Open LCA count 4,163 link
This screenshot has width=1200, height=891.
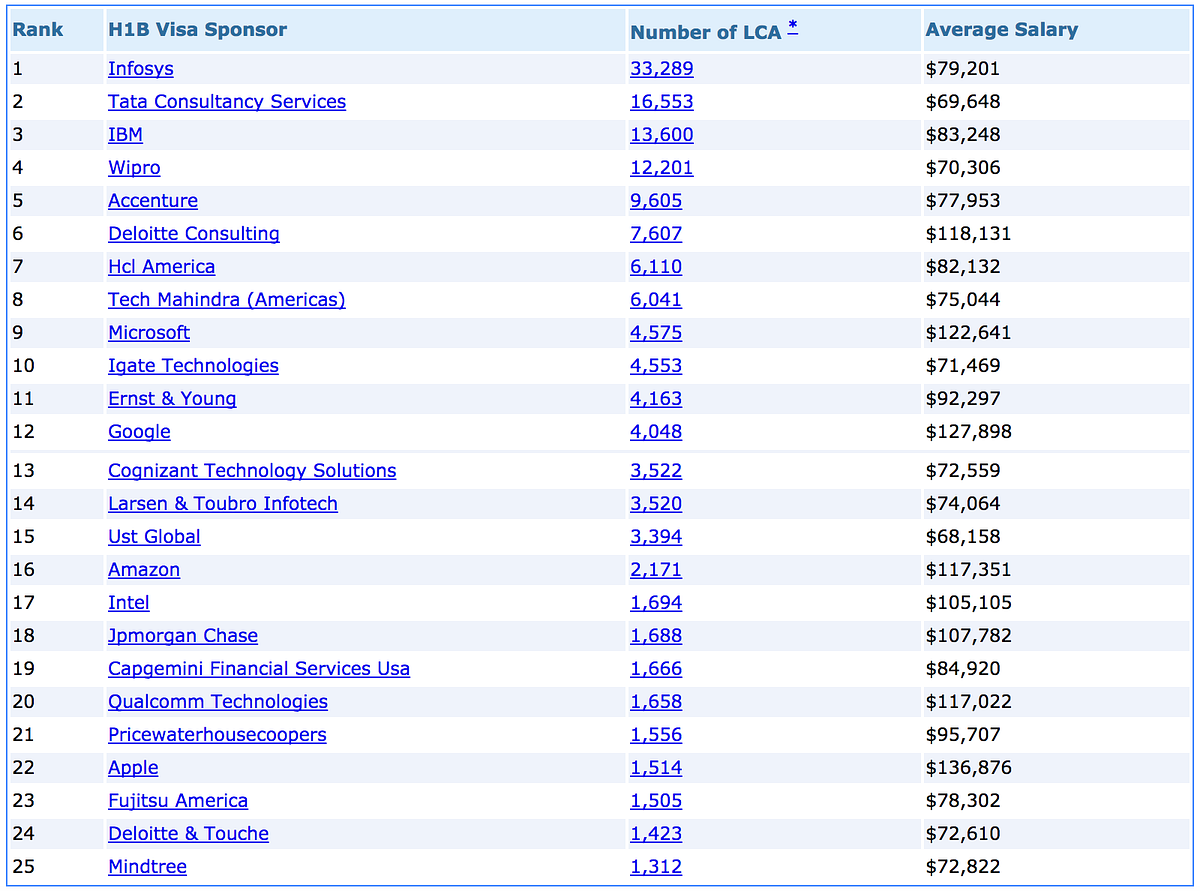click(656, 399)
